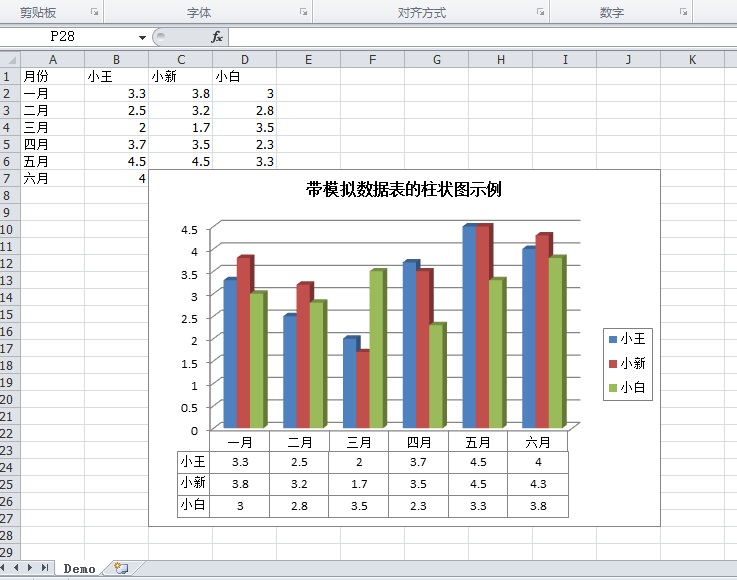Click 小白 row label in chart table
737x580 pixels.
[193, 505]
